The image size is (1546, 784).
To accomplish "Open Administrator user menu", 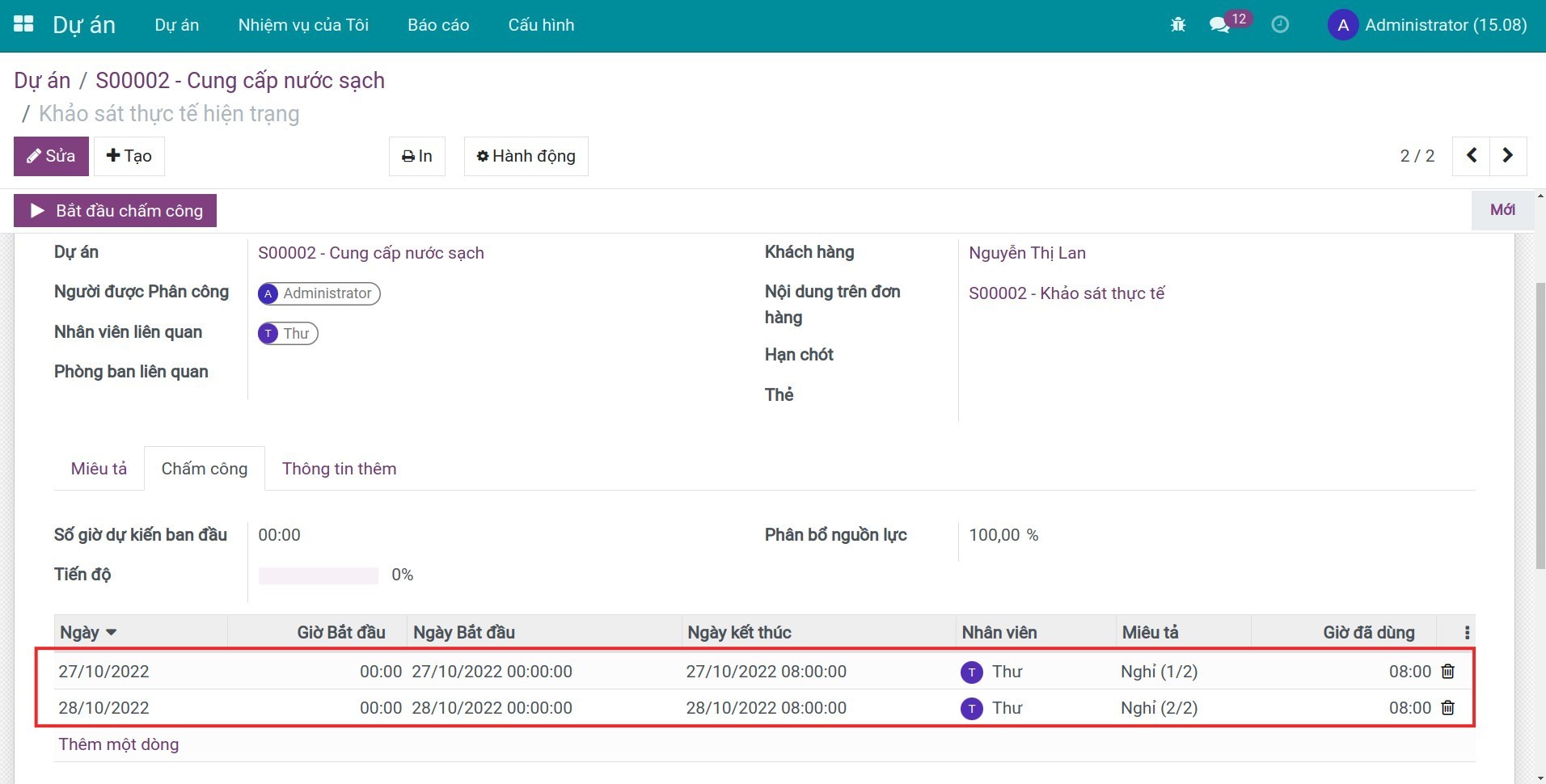I will click(x=1428, y=25).
